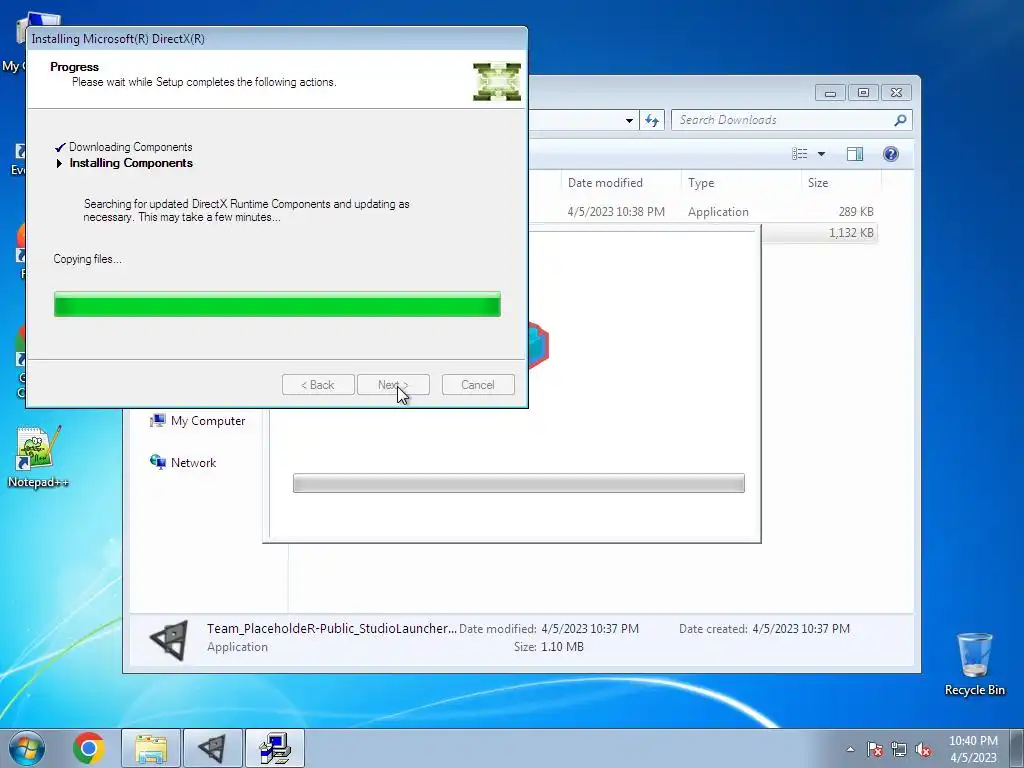Click the Date created value in details pane

tap(801, 628)
